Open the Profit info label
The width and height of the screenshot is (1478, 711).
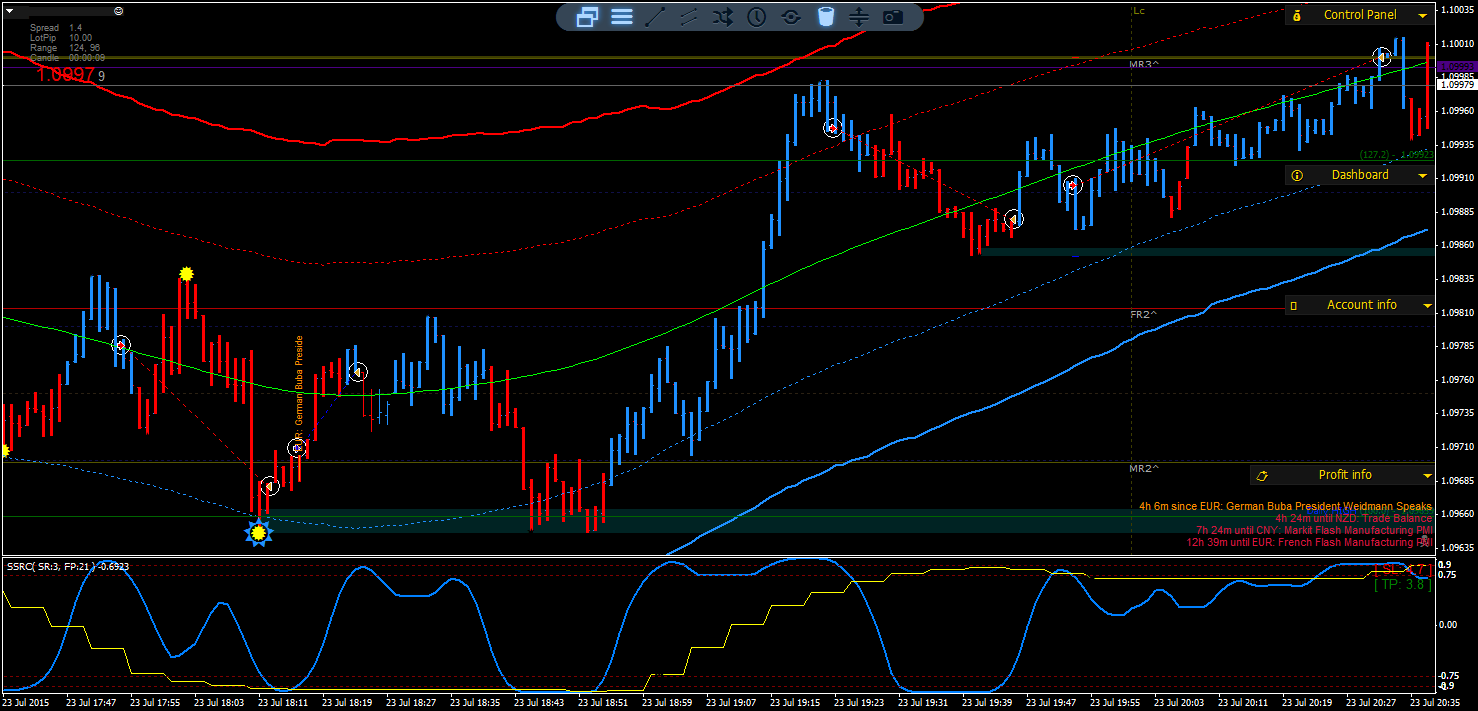coord(1345,475)
